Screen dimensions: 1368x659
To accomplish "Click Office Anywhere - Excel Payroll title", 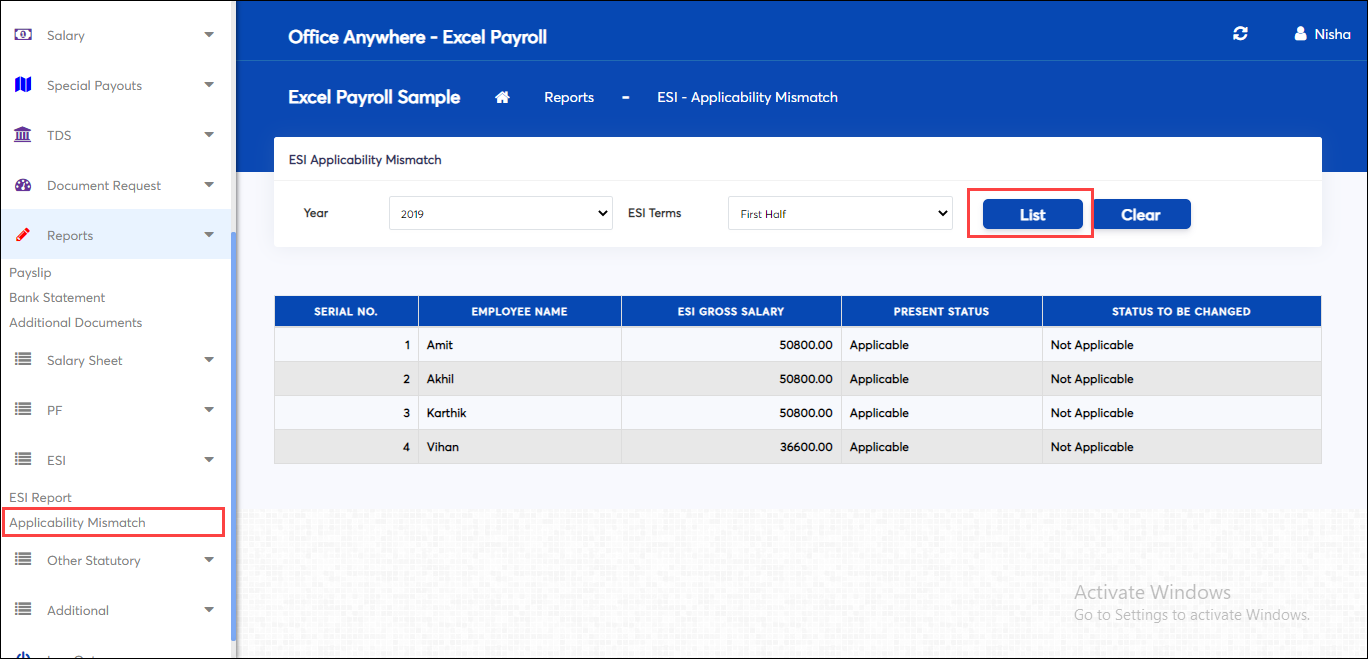I will pyautogui.click(x=417, y=37).
